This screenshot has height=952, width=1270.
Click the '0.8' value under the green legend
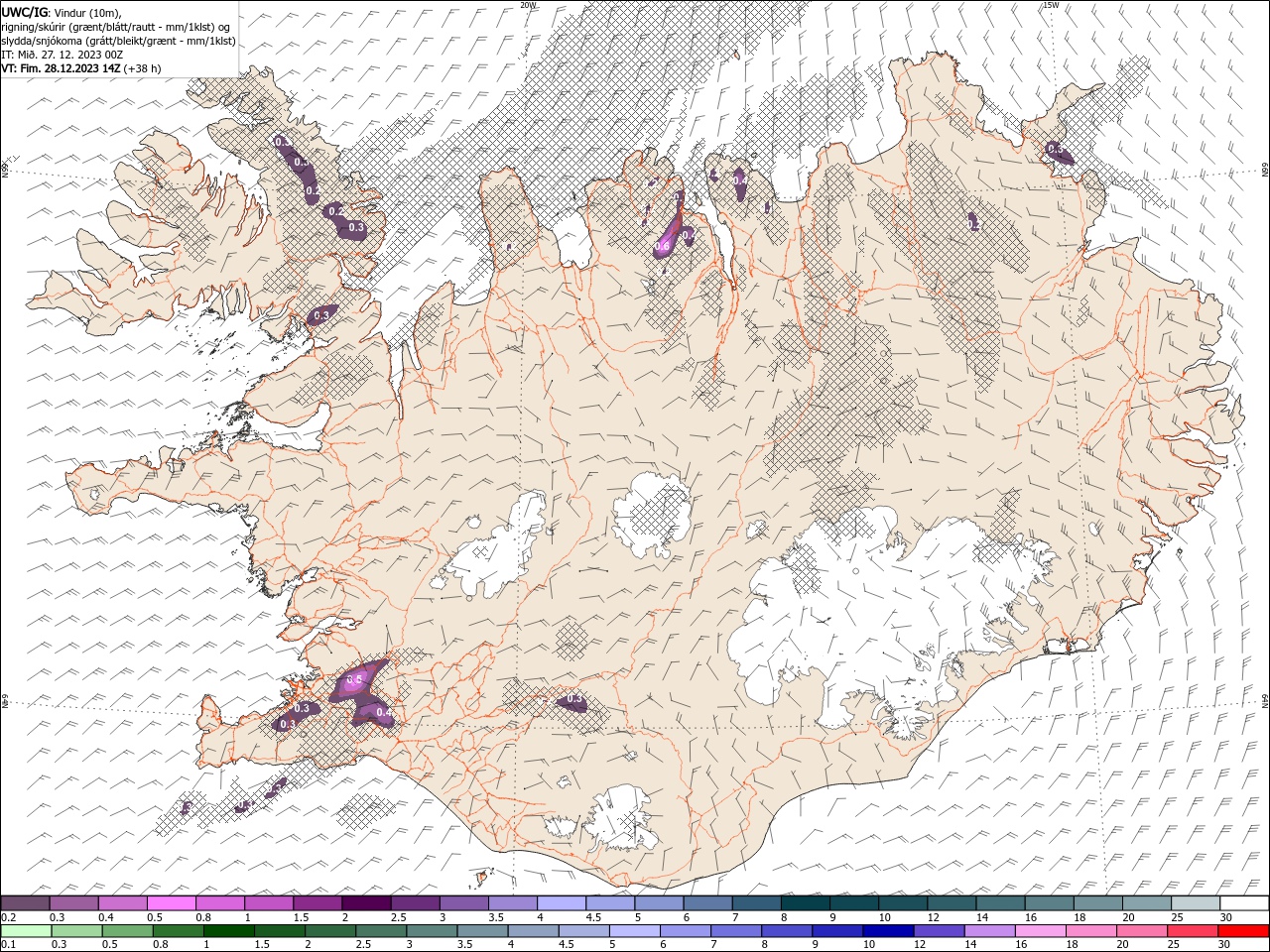click(x=161, y=945)
